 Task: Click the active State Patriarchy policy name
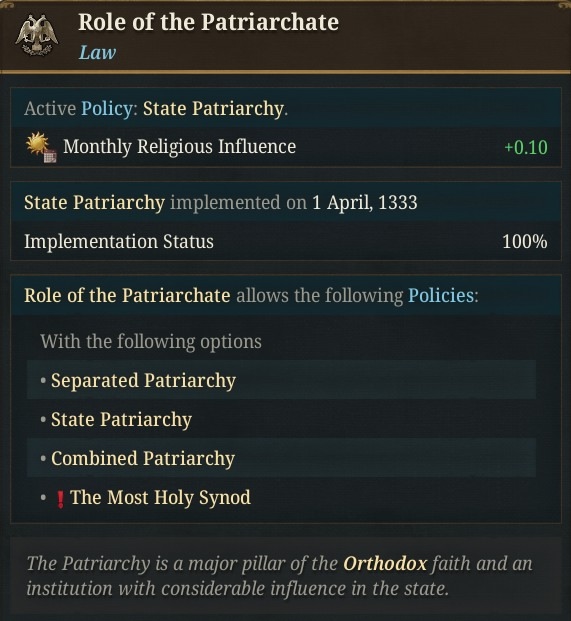213,109
